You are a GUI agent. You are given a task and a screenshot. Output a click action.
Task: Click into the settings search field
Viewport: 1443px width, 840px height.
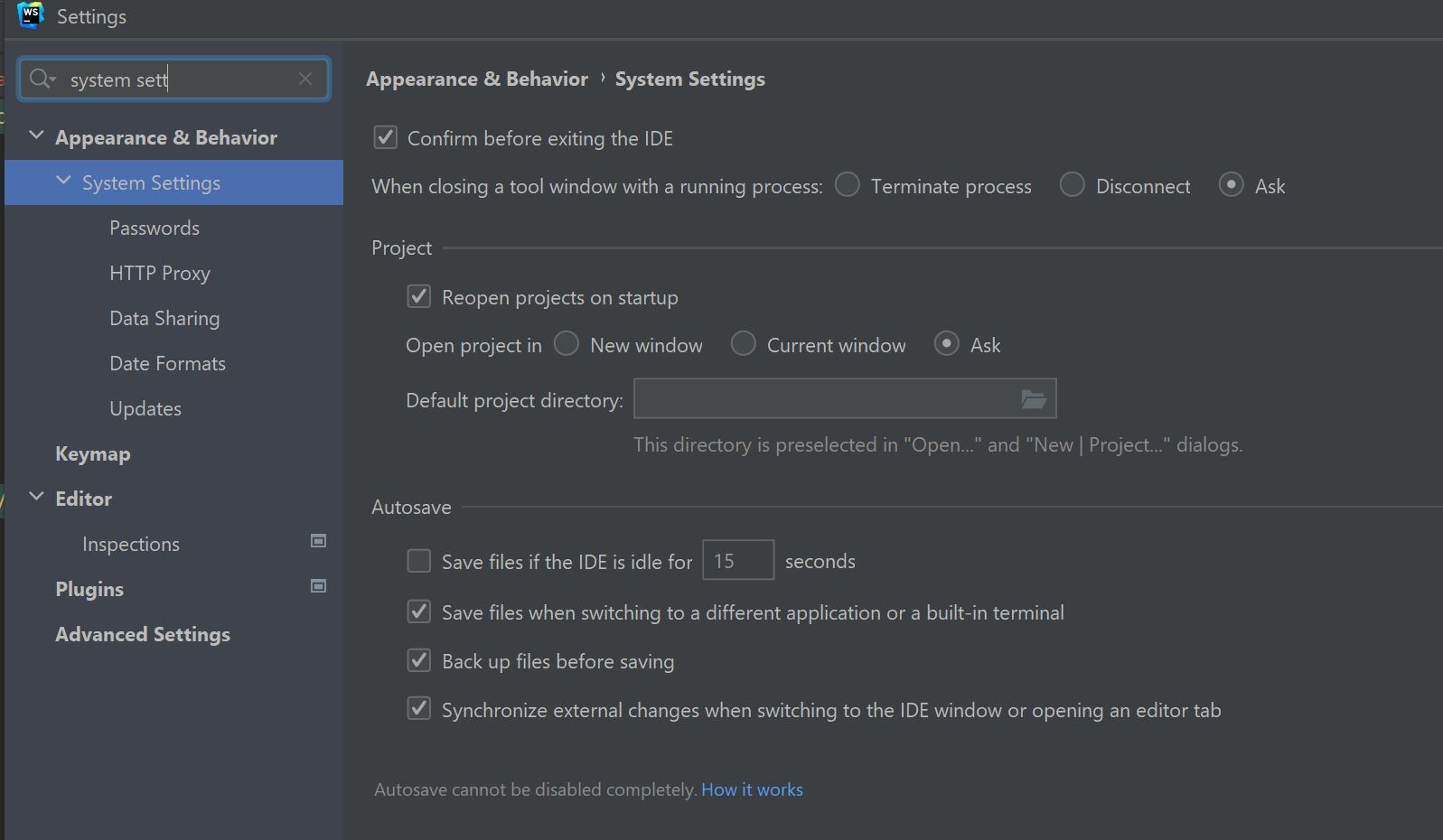pyautogui.click(x=176, y=79)
